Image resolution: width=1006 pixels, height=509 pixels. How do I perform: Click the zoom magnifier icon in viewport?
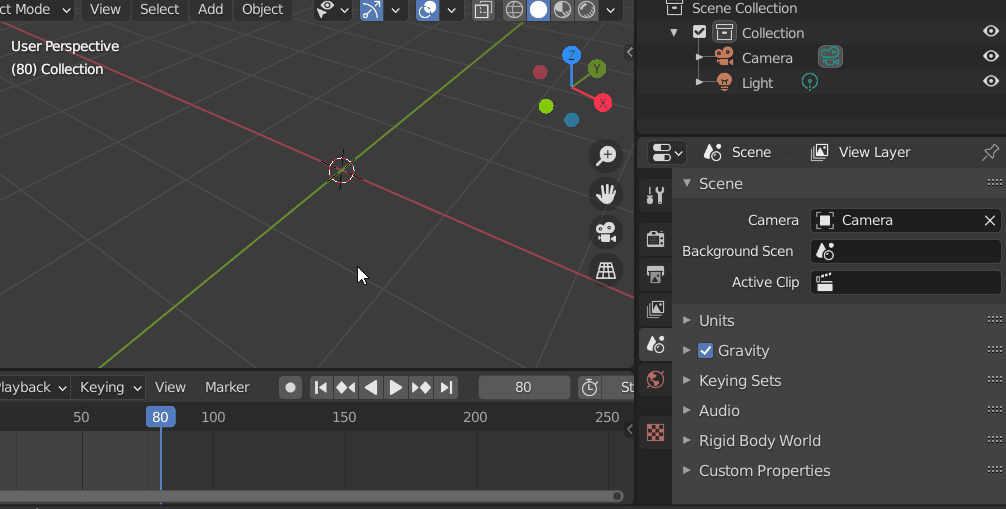pos(606,155)
